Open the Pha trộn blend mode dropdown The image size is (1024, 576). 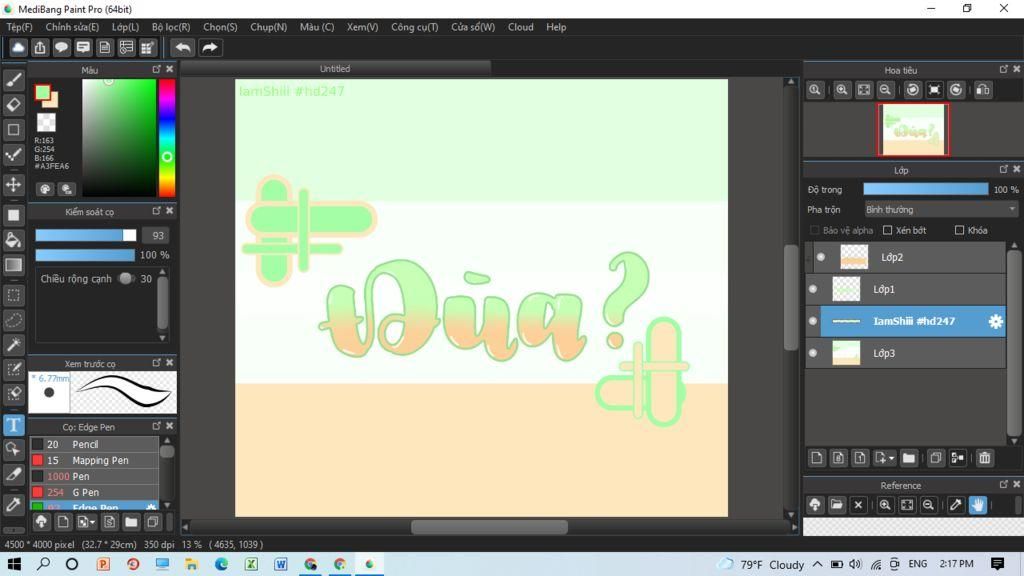point(940,210)
